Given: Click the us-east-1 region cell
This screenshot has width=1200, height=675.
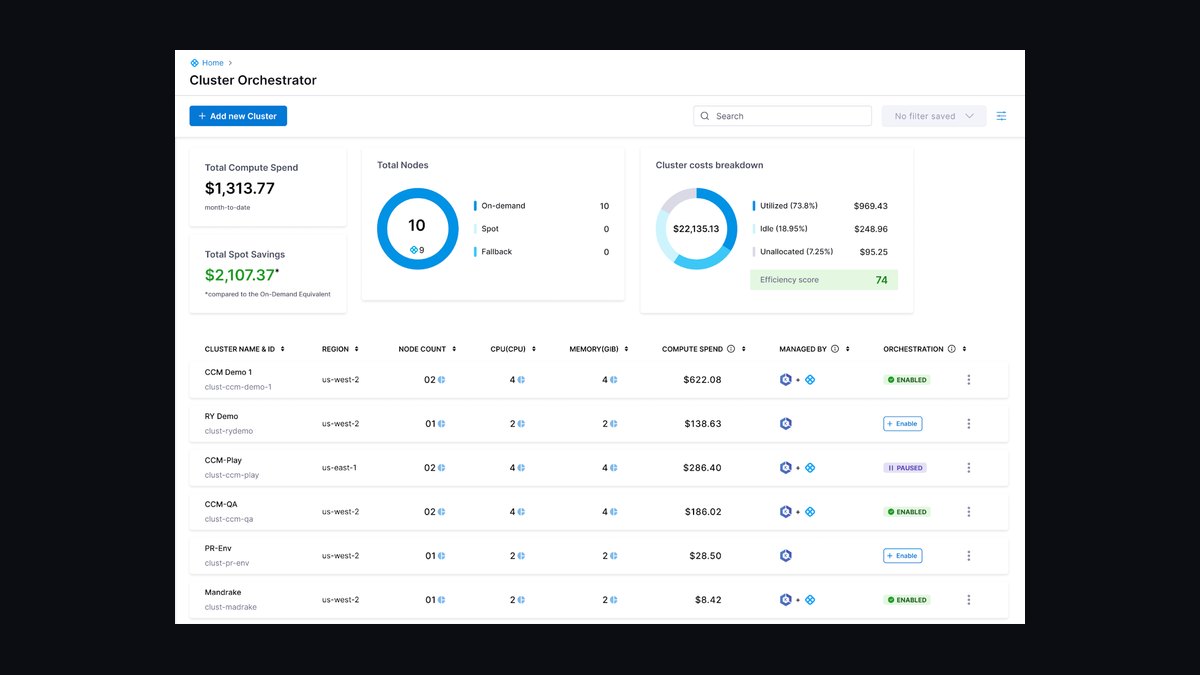Looking at the screenshot, I should click(339, 468).
